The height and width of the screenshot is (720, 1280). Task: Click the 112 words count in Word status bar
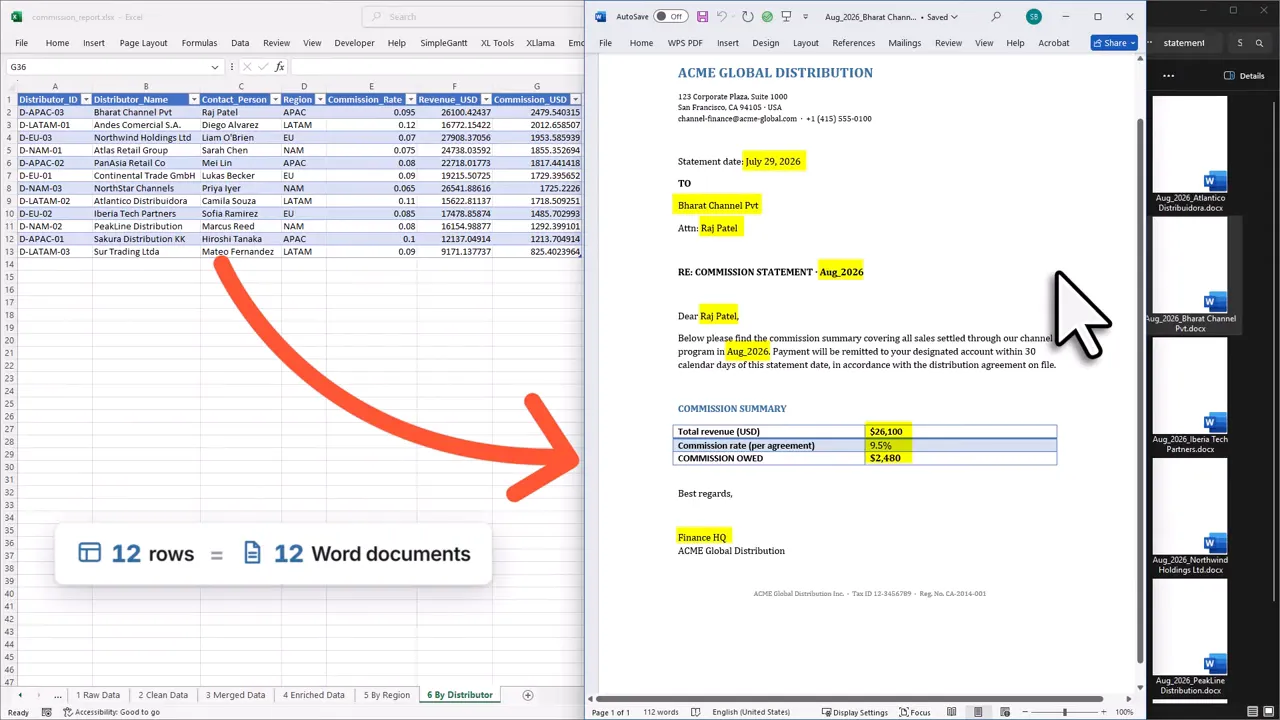[660, 712]
